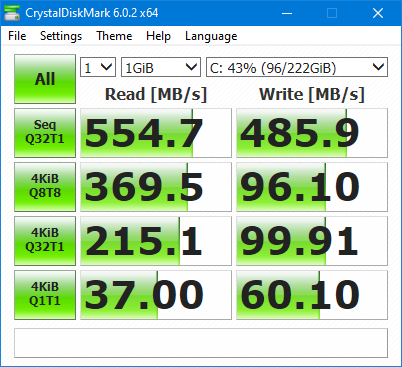Click the CrystalDiskMark app icon in title bar
Viewport: 402px width, 367px height.
[x=12, y=13]
